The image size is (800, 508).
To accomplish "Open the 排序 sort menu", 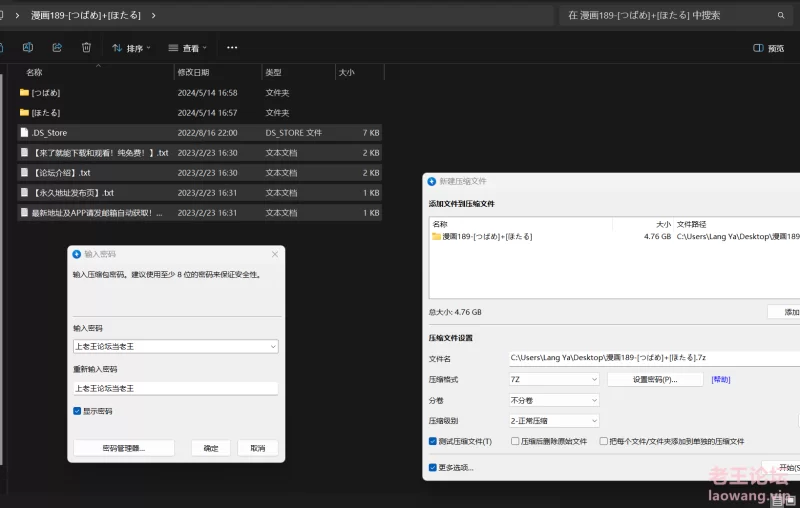I will pyautogui.click(x=131, y=48).
